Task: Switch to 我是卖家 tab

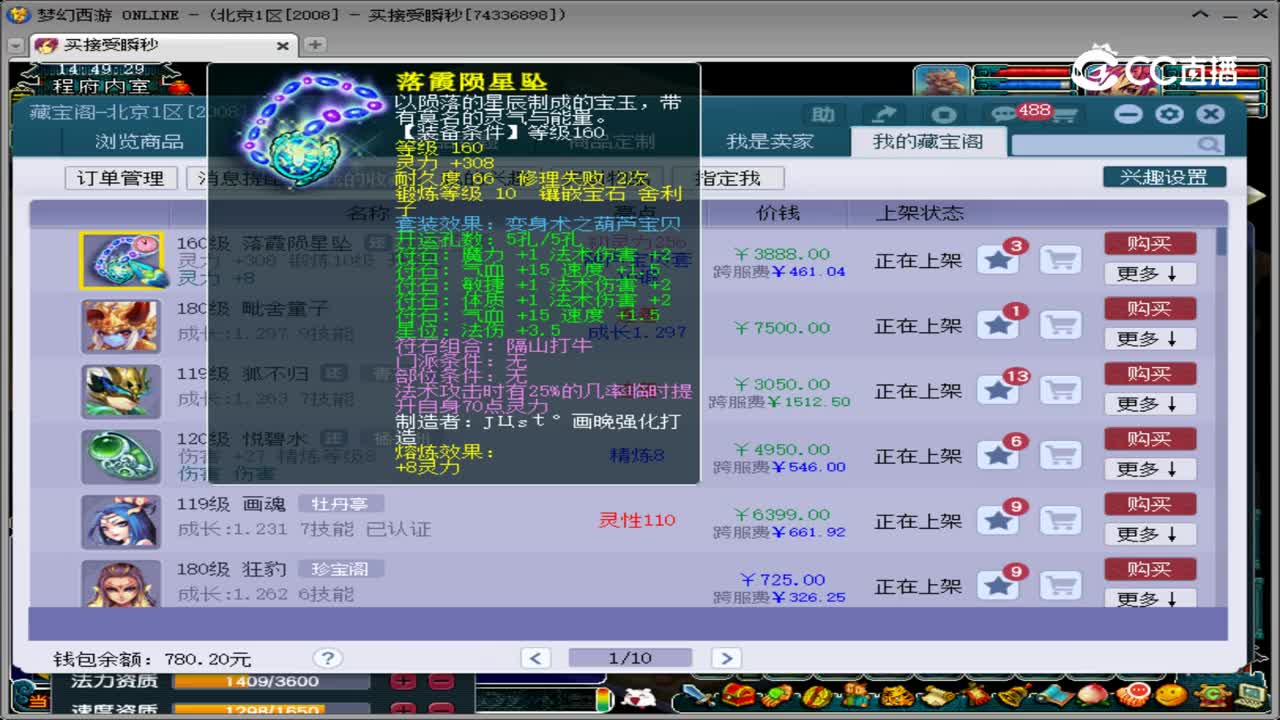Action: point(769,141)
